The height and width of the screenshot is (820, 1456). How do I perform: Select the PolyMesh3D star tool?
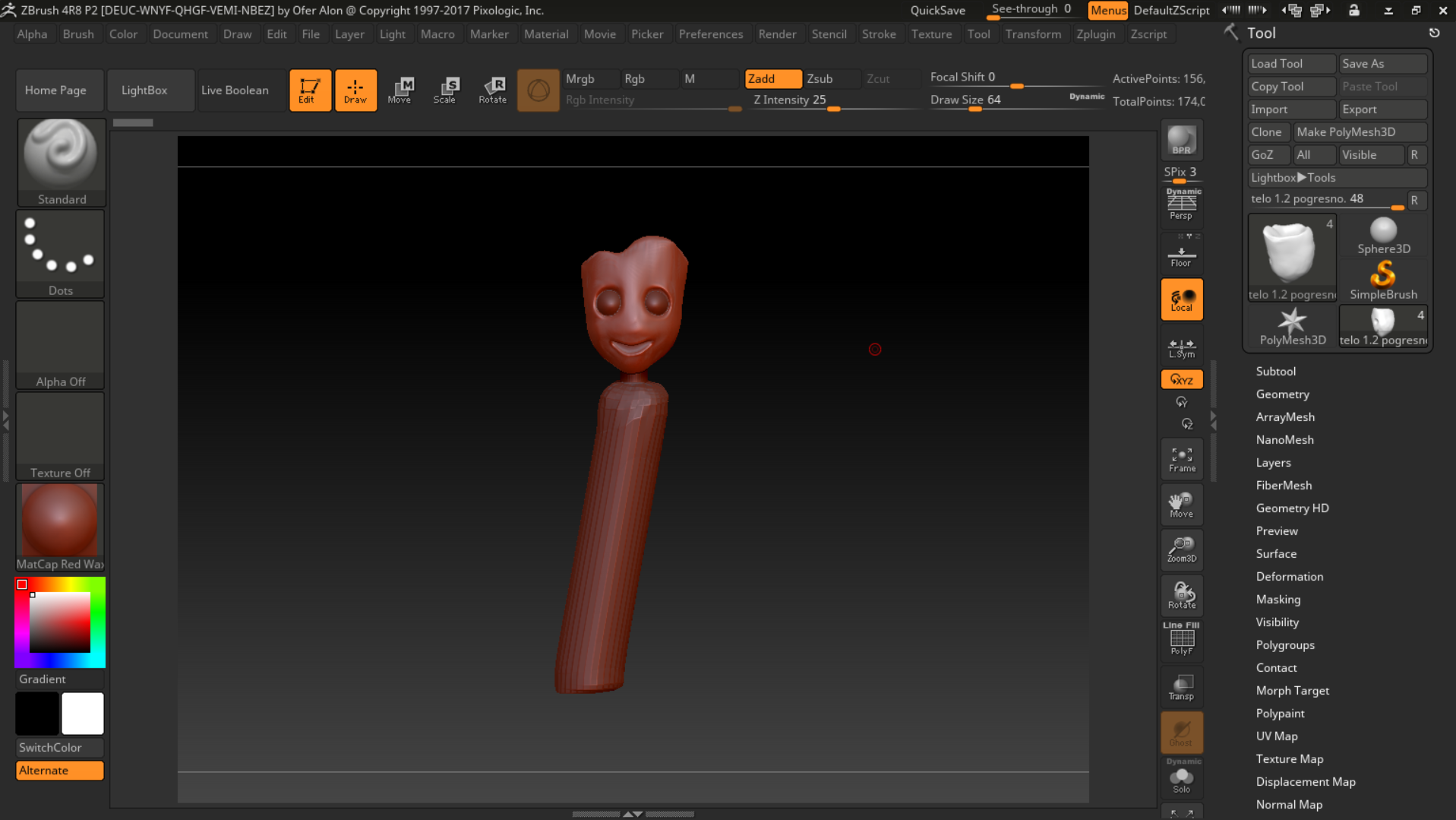1292,327
